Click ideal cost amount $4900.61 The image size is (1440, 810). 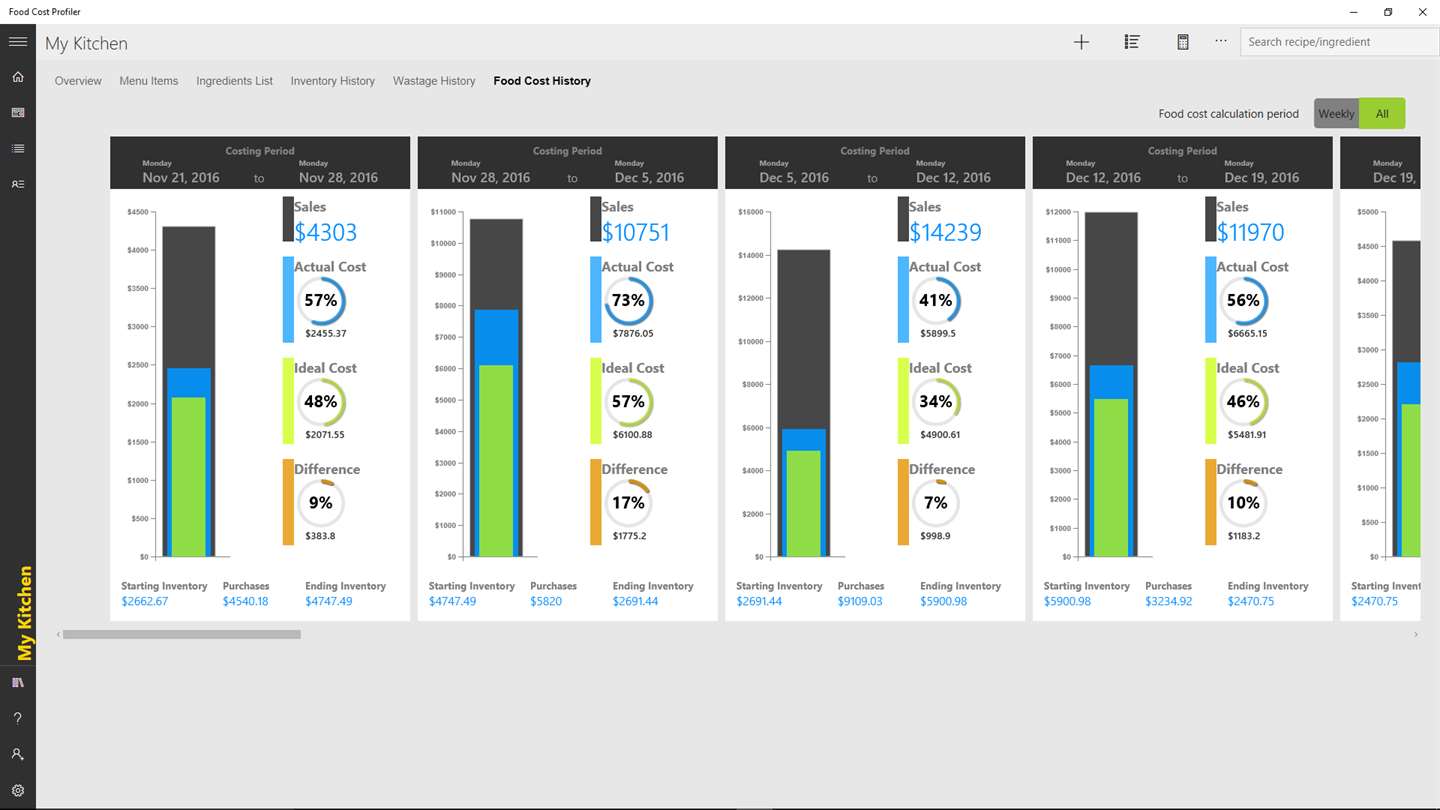940,435
